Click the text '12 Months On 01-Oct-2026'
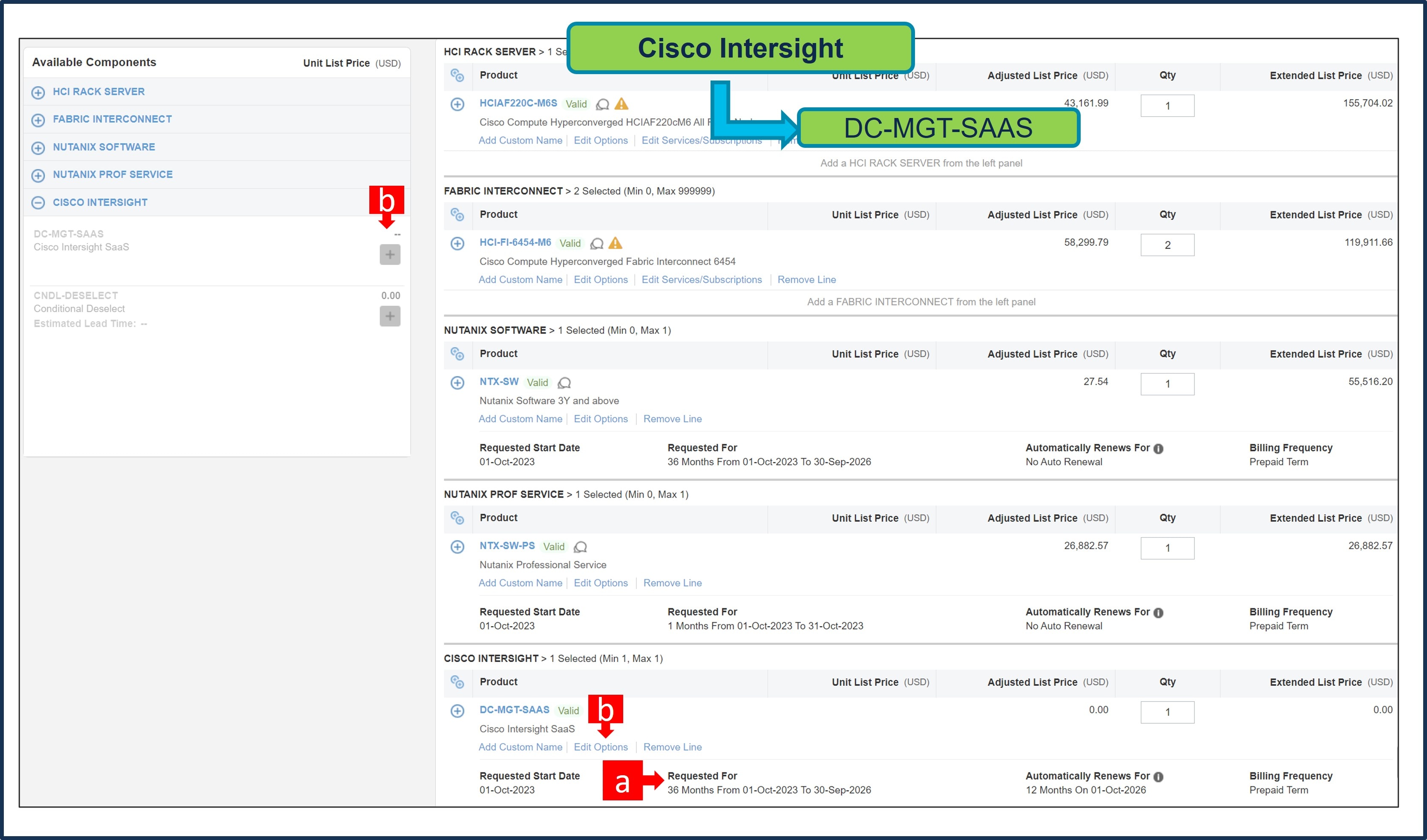The image size is (1427, 840). pyautogui.click(x=1085, y=790)
